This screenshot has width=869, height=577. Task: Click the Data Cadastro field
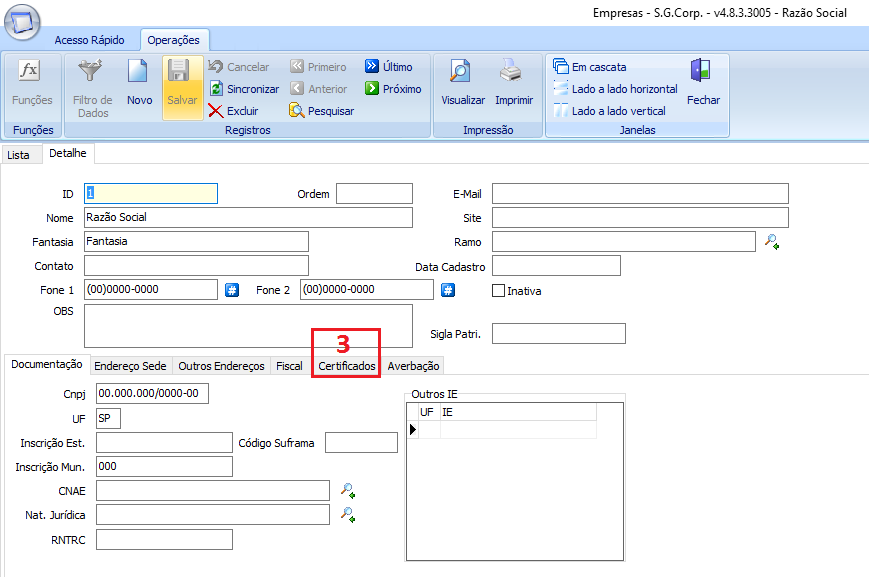[556, 265]
